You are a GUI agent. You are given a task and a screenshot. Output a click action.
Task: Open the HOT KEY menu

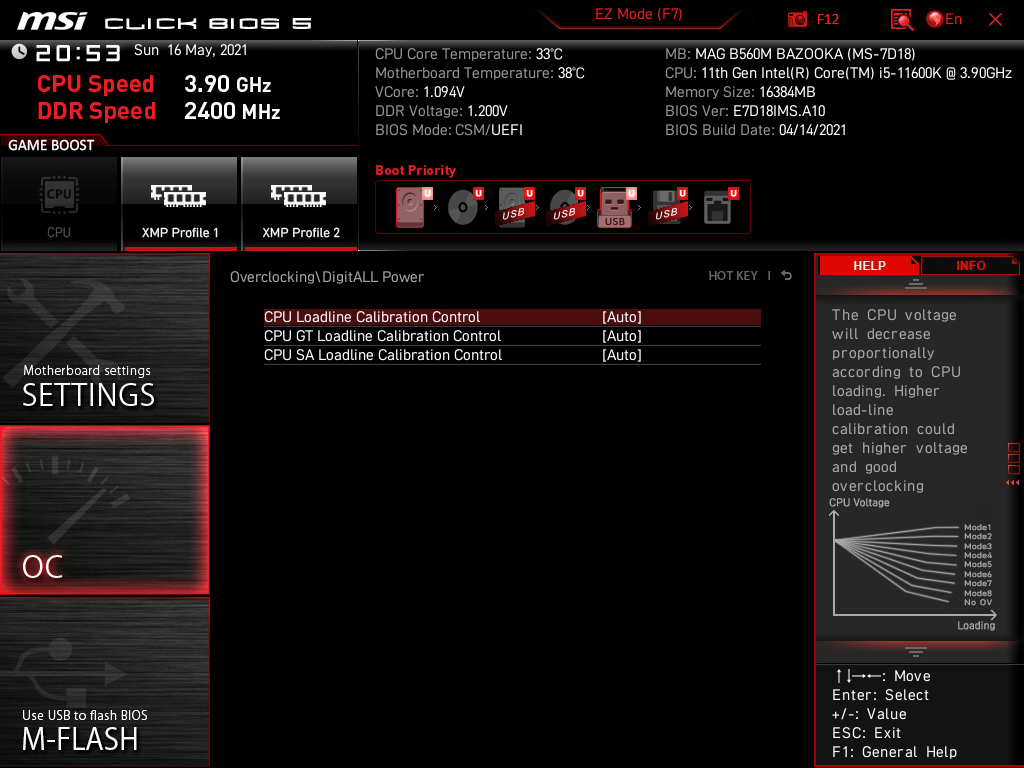pyautogui.click(x=733, y=276)
